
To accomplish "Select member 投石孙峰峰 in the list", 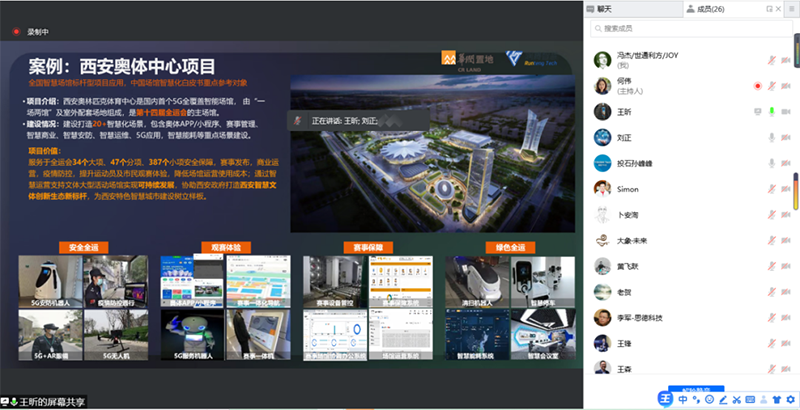I will tap(691, 163).
